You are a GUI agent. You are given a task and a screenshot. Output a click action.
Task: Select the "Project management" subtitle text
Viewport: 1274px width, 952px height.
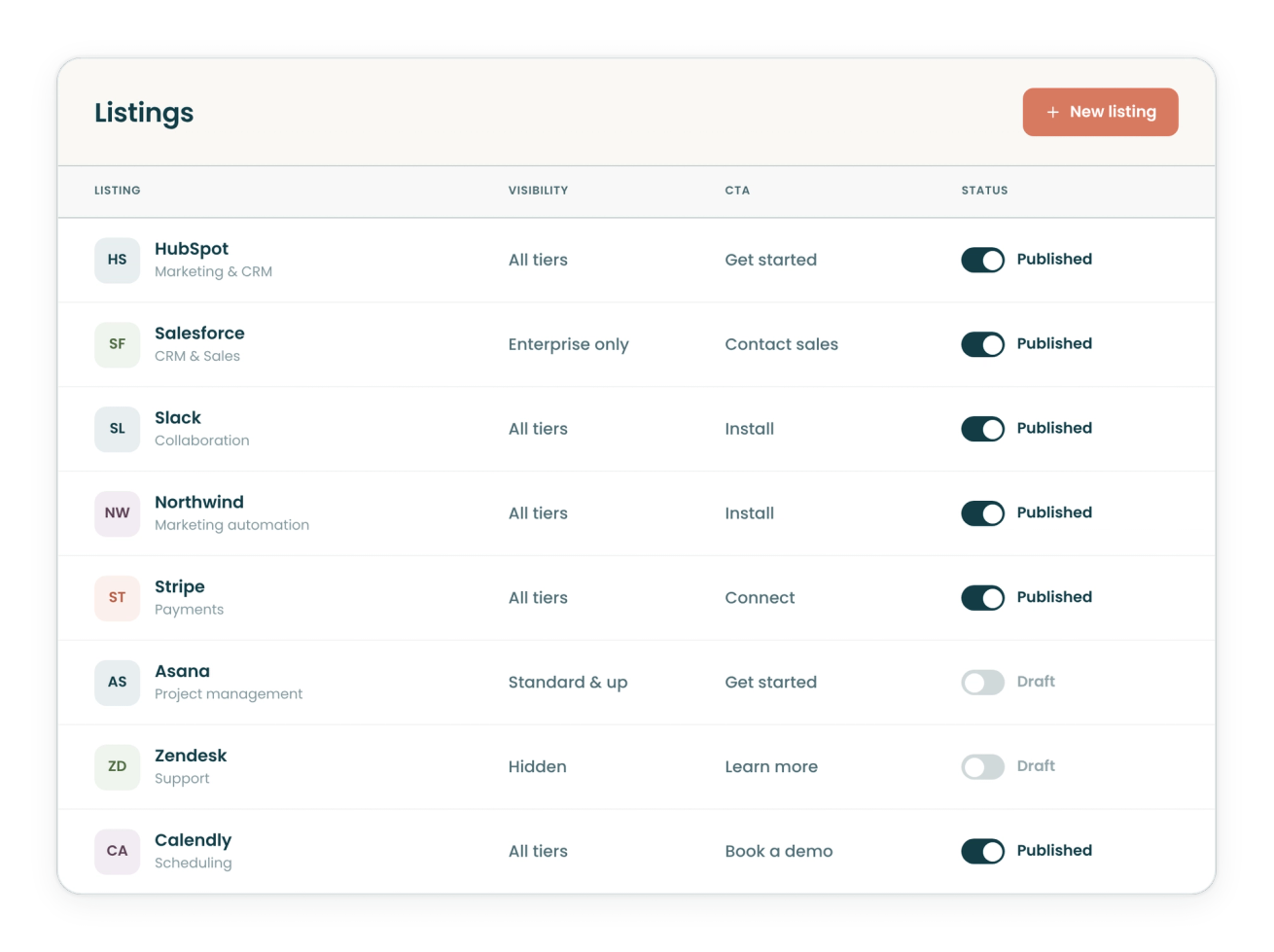(x=229, y=694)
